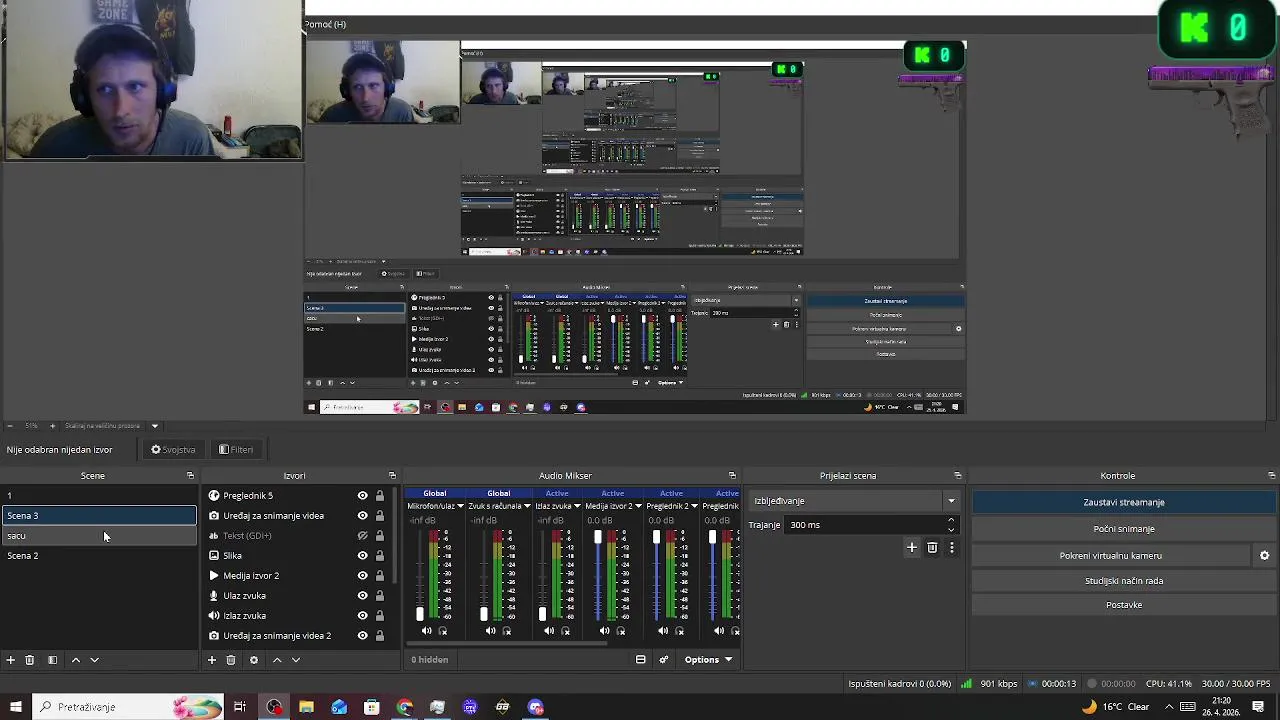1280x720 pixels.
Task: Click Windows Start button
Action: coord(15,707)
